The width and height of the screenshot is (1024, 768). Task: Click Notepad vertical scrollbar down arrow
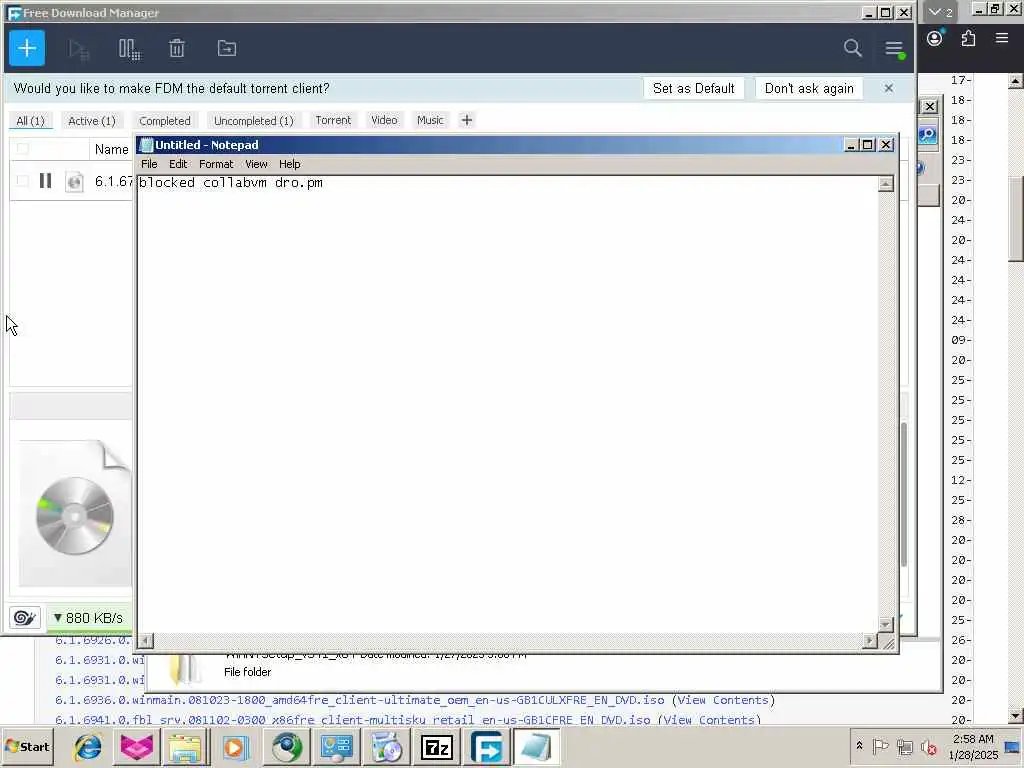886,625
